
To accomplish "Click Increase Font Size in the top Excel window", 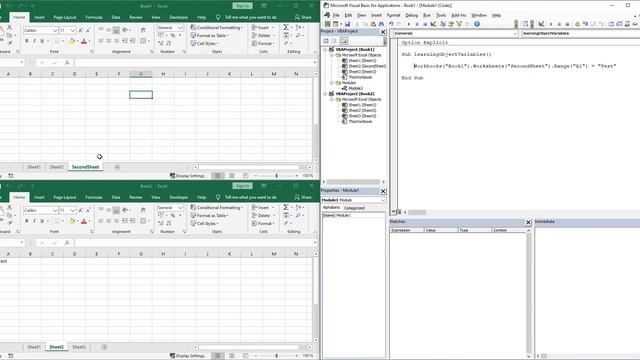I will pyautogui.click(x=81, y=30).
